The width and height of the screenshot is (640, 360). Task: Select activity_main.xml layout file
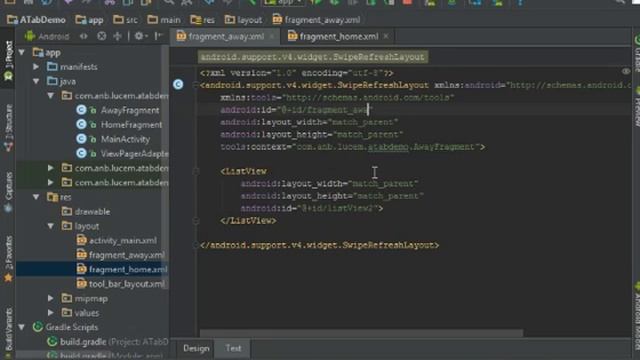[123, 240]
